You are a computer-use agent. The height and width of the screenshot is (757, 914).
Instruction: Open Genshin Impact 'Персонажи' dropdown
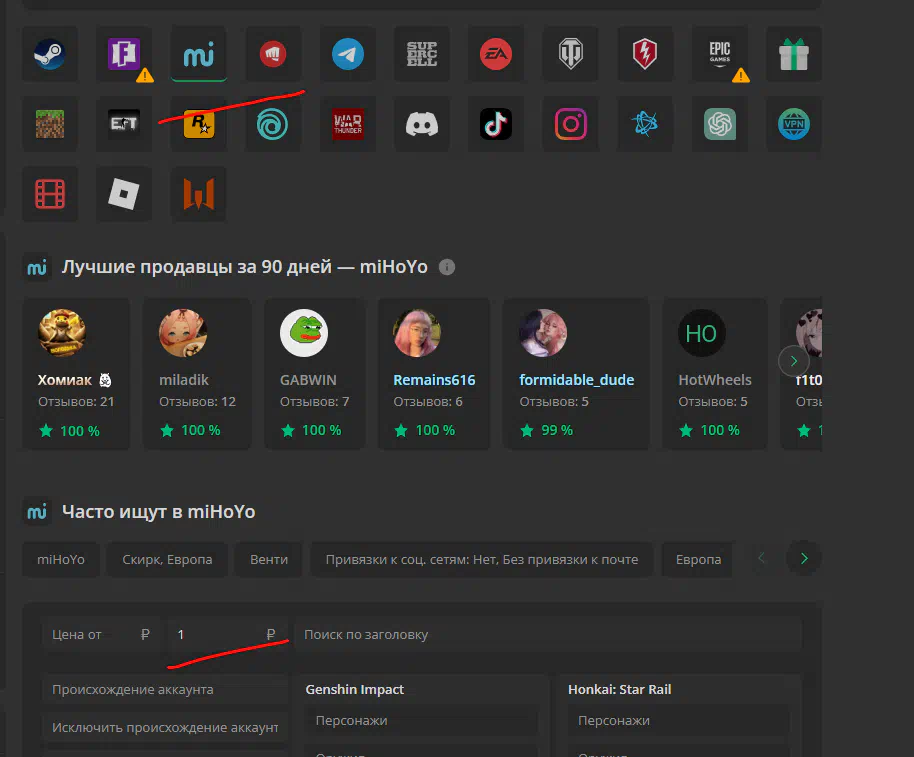421,720
